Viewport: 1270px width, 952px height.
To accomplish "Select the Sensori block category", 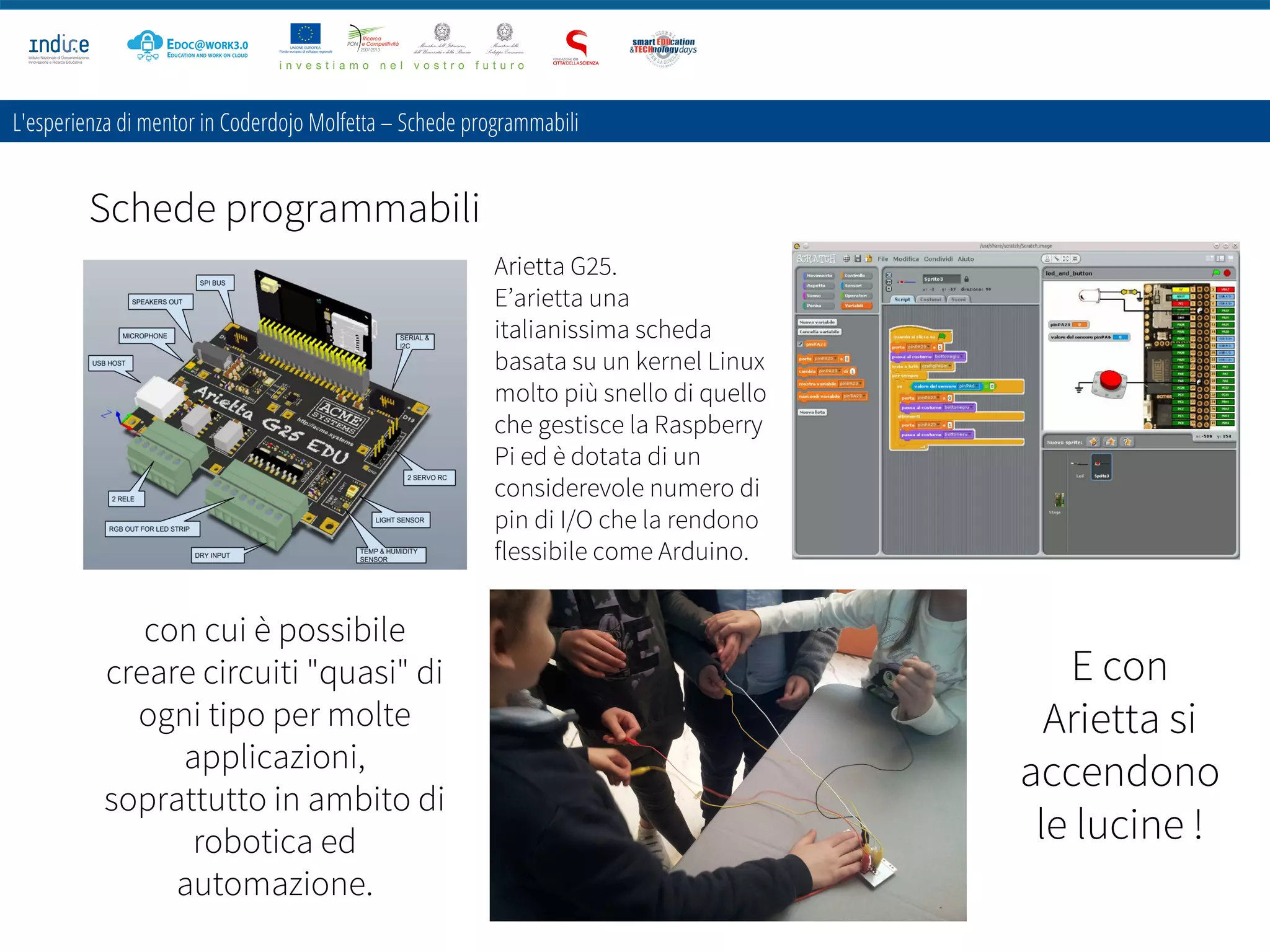I will pos(856,286).
